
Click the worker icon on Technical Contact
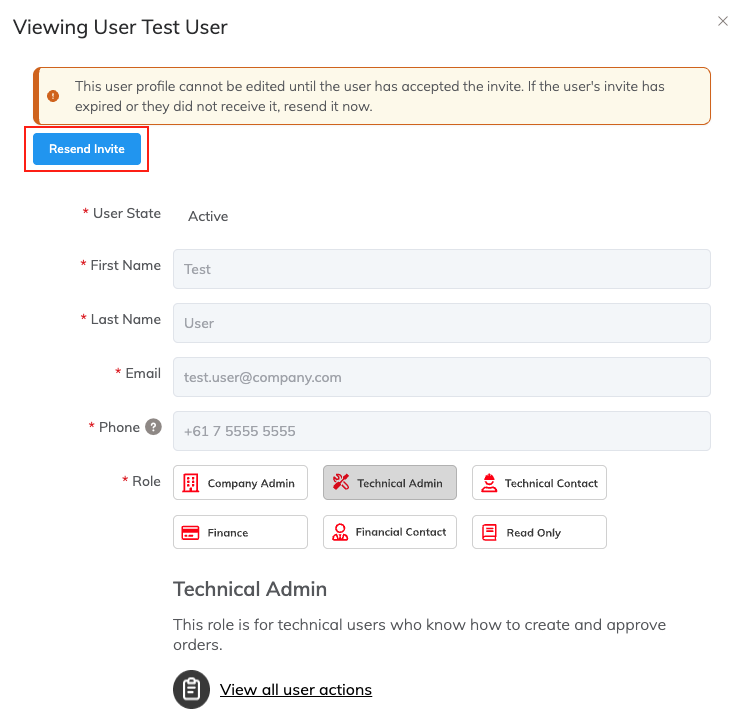pyautogui.click(x=489, y=483)
